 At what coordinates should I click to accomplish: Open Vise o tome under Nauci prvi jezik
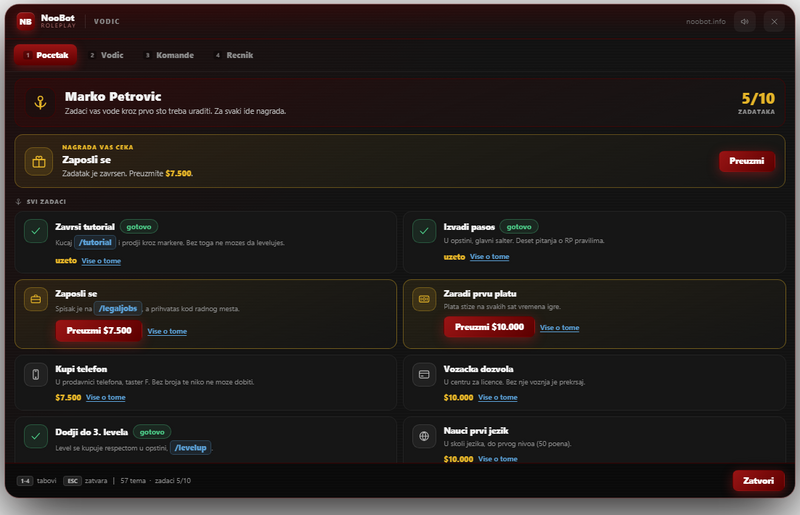497,459
